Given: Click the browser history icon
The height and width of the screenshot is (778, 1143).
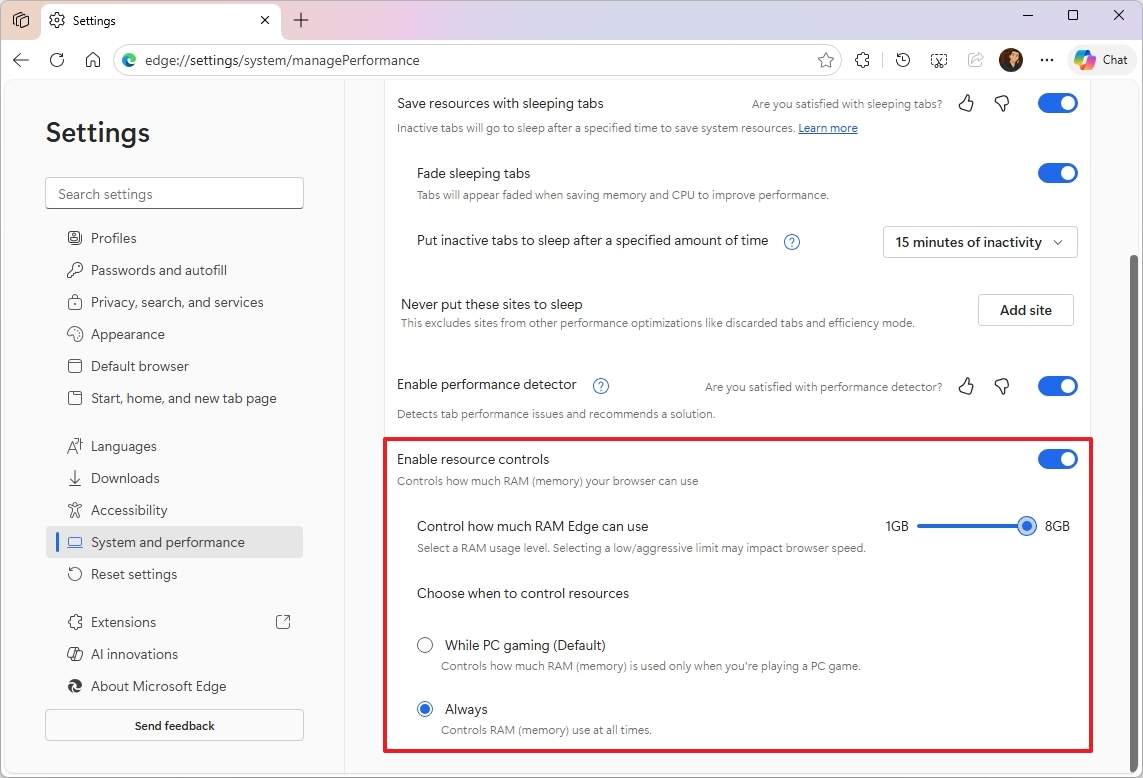Looking at the screenshot, I should point(902,59).
